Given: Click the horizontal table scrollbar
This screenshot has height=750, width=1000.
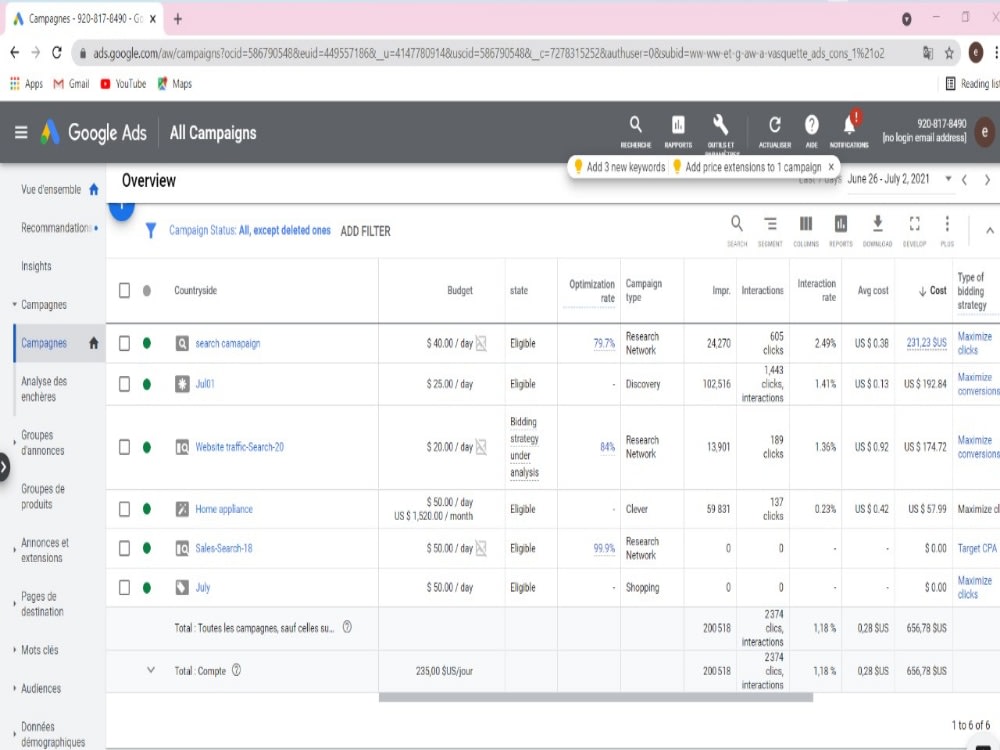Looking at the screenshot, I should click(596, 697).
